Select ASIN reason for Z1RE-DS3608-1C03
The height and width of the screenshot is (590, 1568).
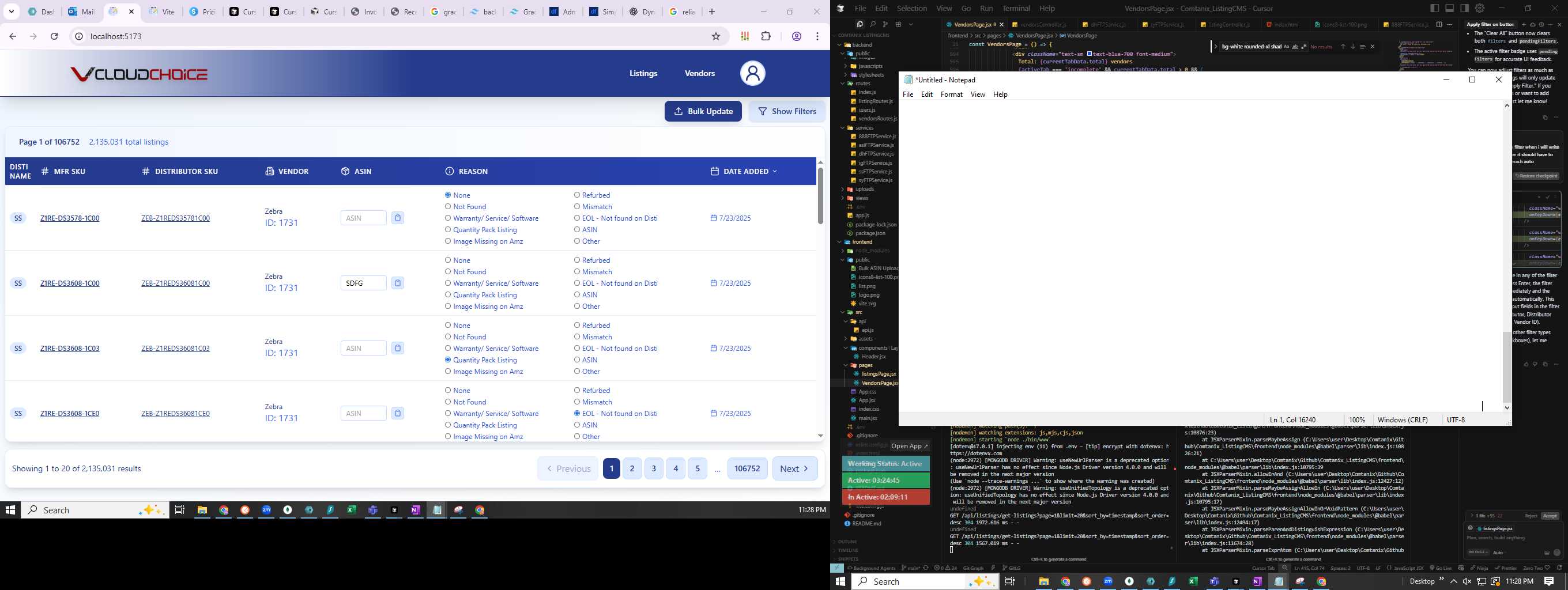(x=577, y=360)
